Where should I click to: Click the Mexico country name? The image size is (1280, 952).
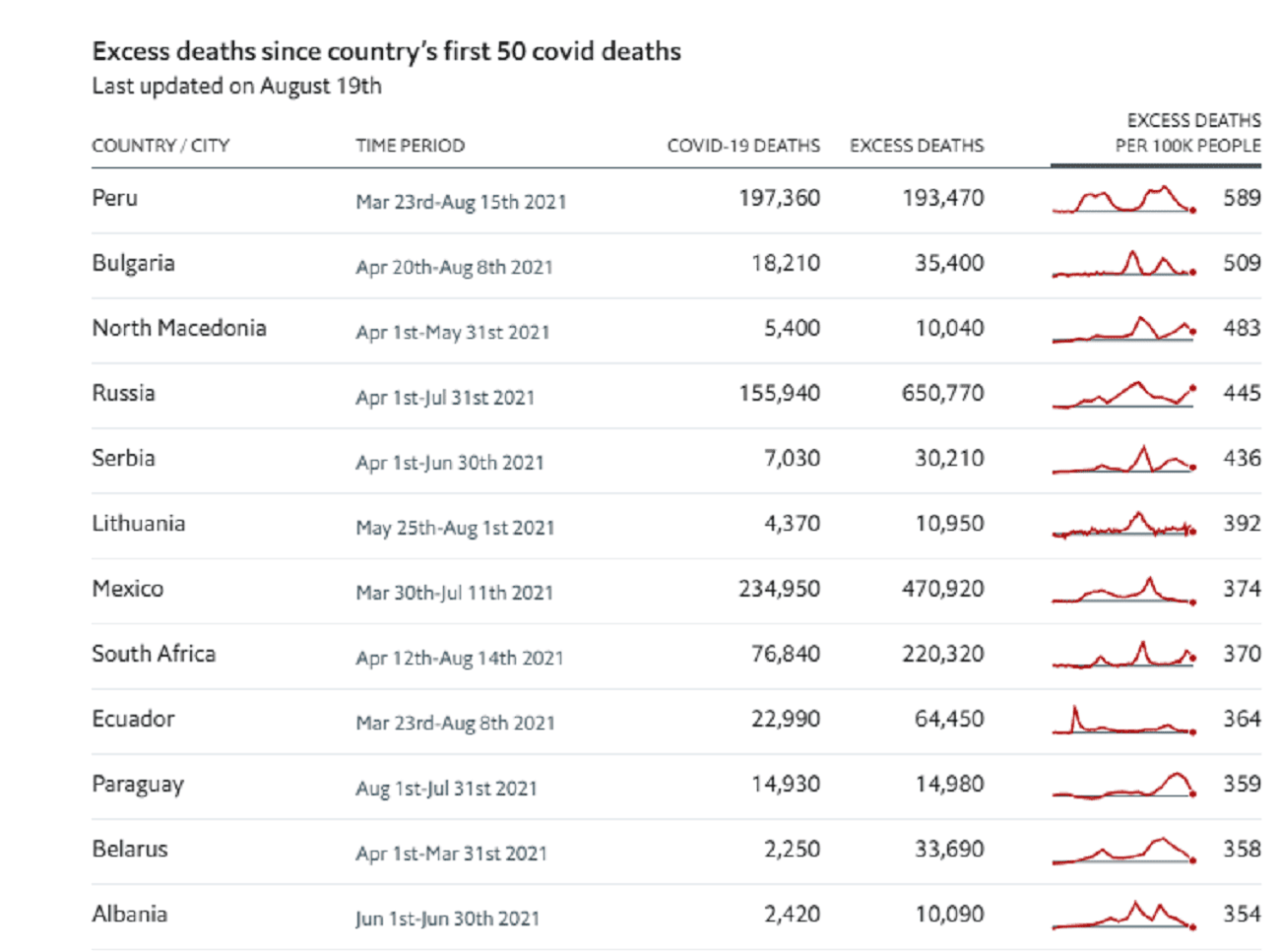tap(128, 589)
